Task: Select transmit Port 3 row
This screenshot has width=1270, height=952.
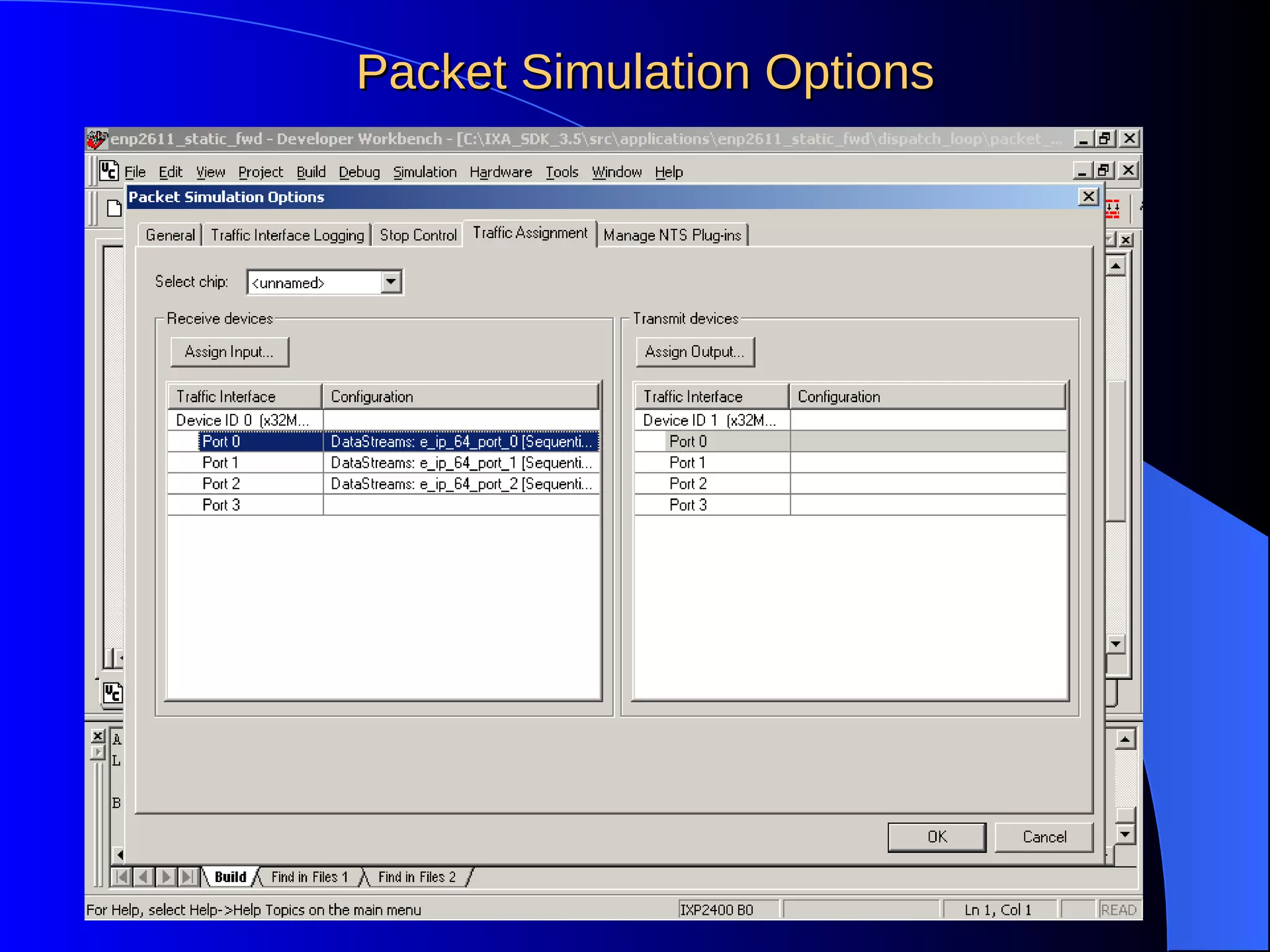Action: (850, 505)
